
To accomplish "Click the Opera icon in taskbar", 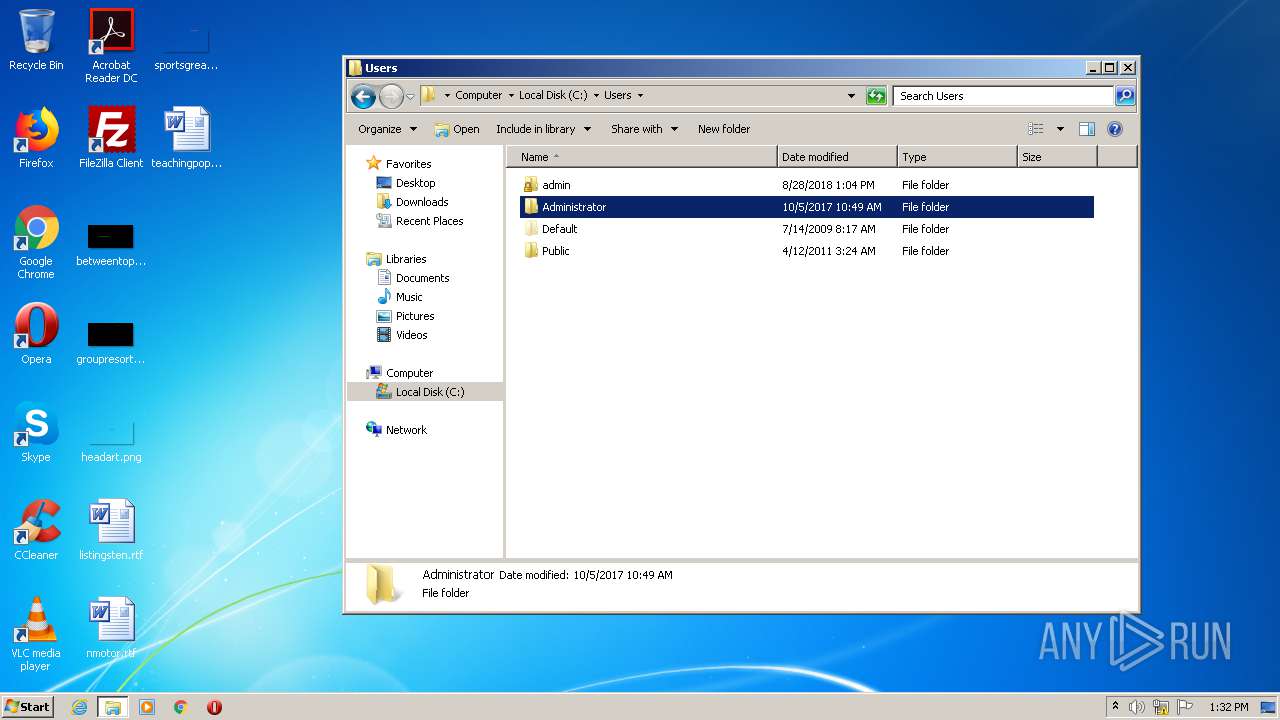I will click(x=214, y=707).
